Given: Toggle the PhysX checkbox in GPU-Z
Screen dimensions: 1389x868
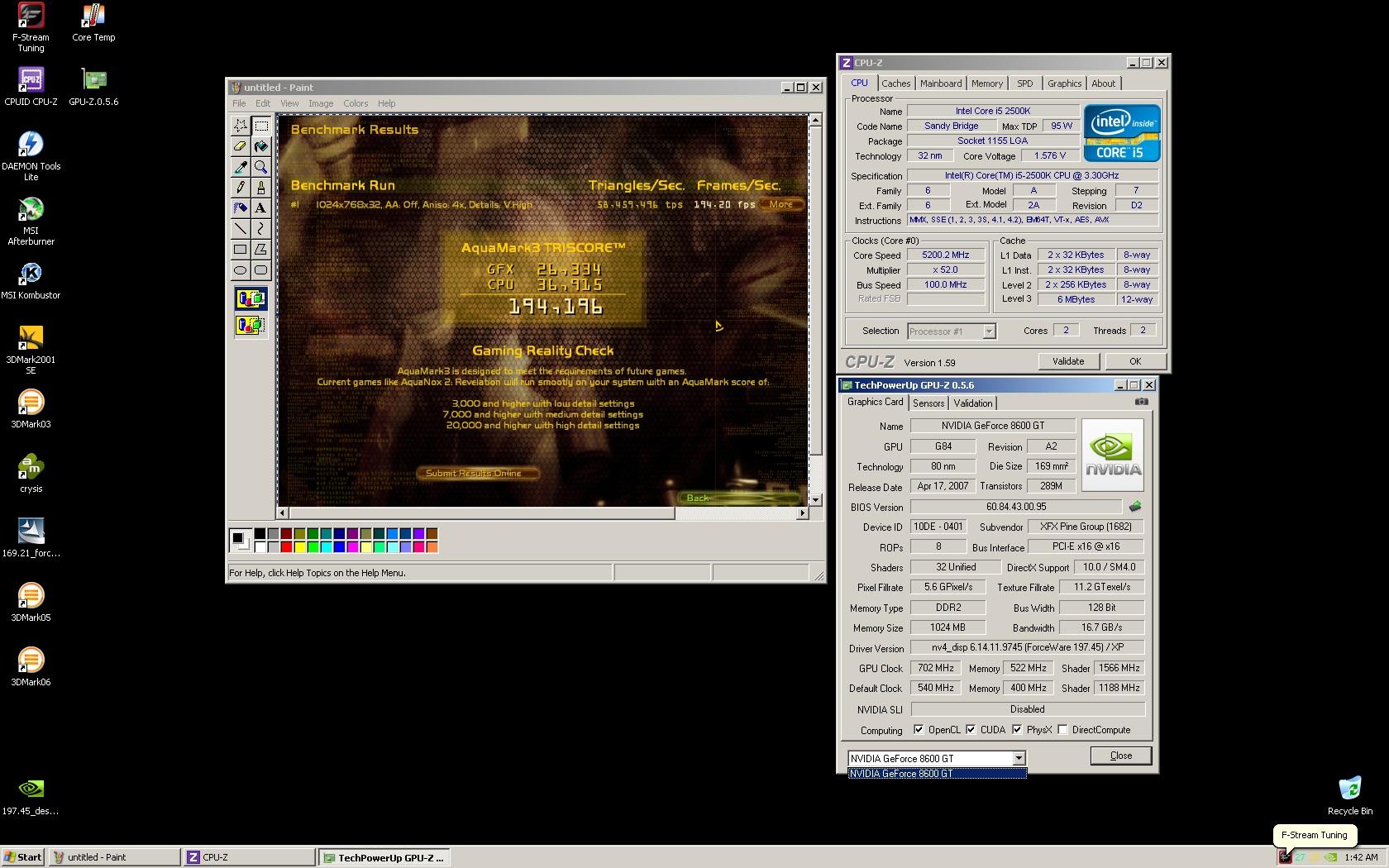Looking at the screenshot, I should click(x=1017, y=730).
